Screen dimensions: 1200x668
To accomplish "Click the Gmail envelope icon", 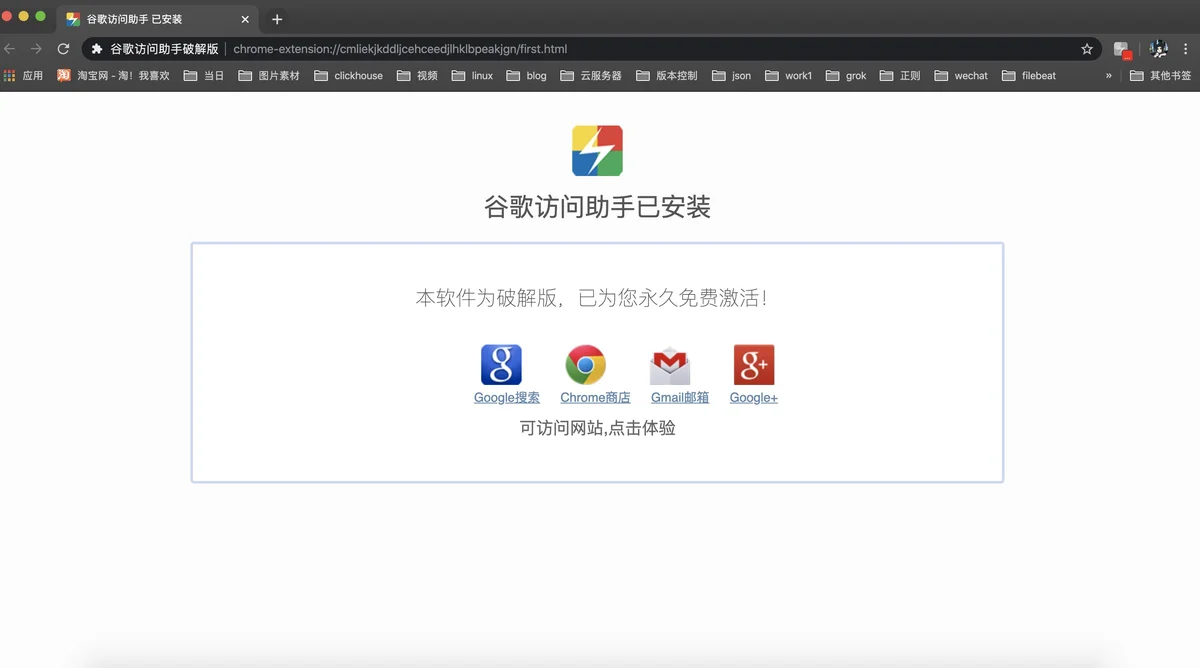I will pos(669,365).
